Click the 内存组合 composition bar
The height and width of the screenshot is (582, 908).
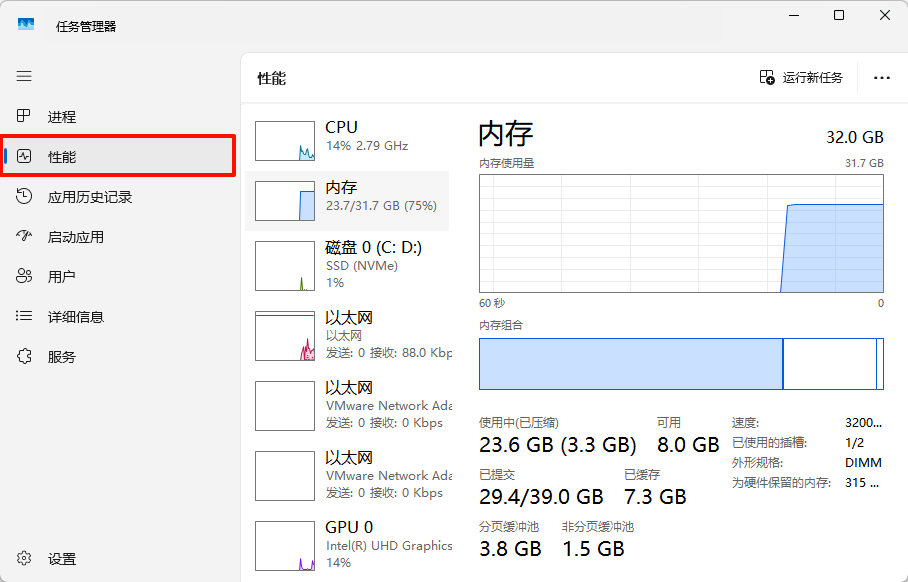pos(680,363)
